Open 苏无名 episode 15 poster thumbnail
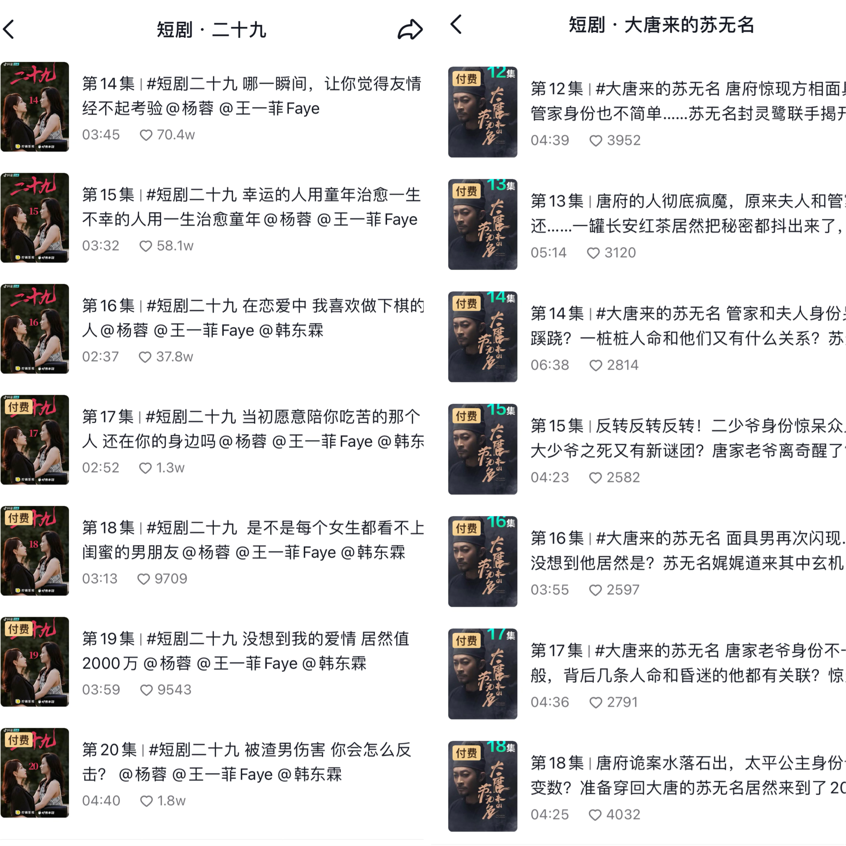846x846 pixels. pyautogui.click(x=483, y=449)
